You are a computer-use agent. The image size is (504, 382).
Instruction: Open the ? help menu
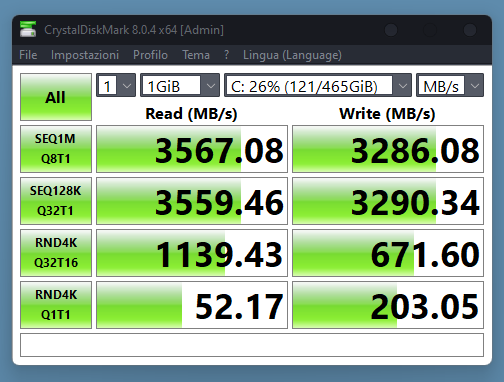coord(227,55)
